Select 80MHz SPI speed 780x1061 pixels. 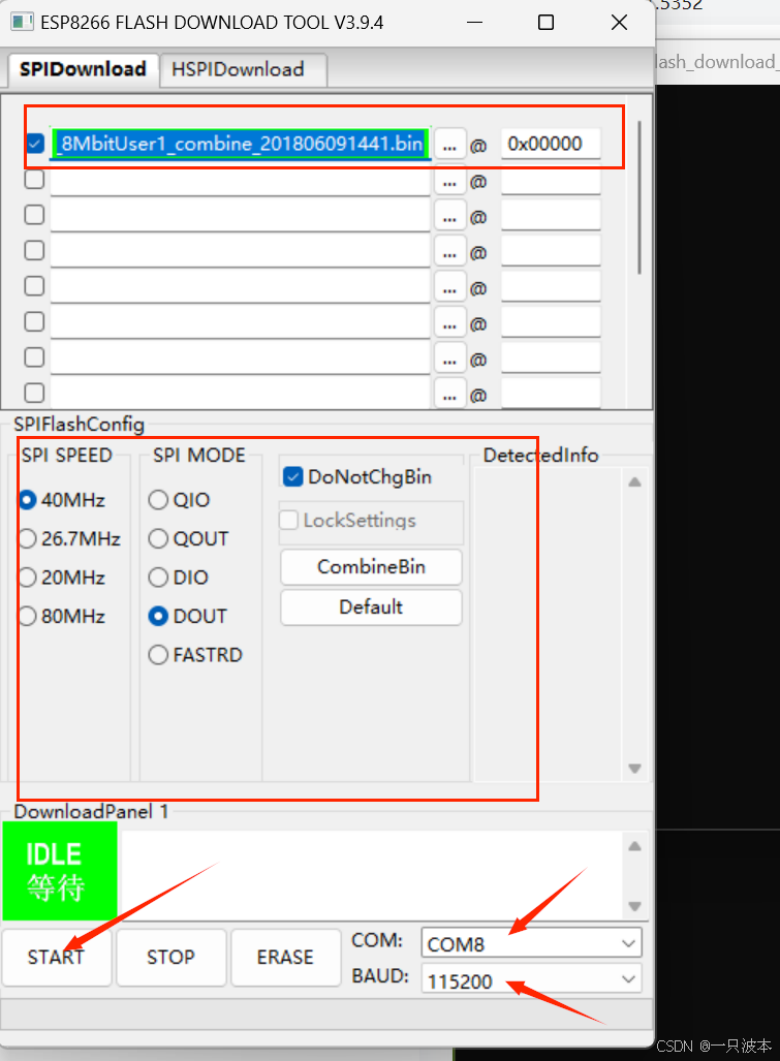(x=62, y=616)
